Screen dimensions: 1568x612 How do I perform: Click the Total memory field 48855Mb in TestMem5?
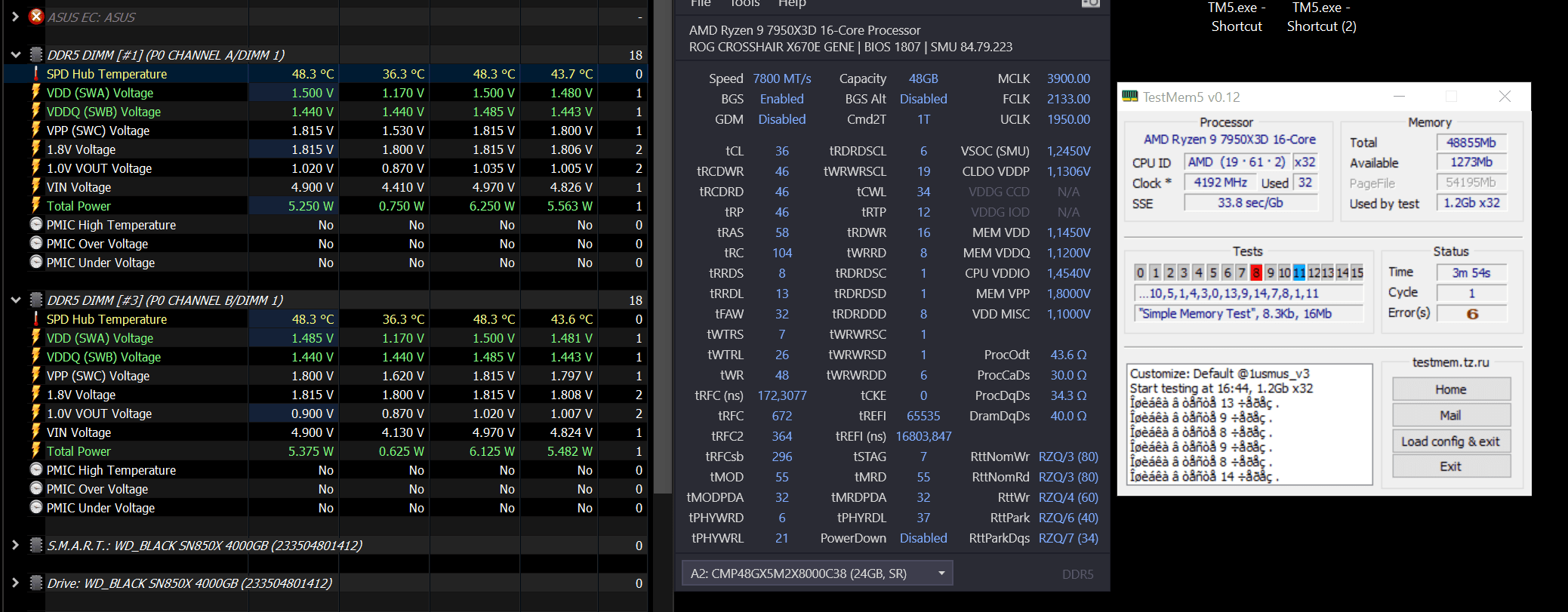[1471, 142]
